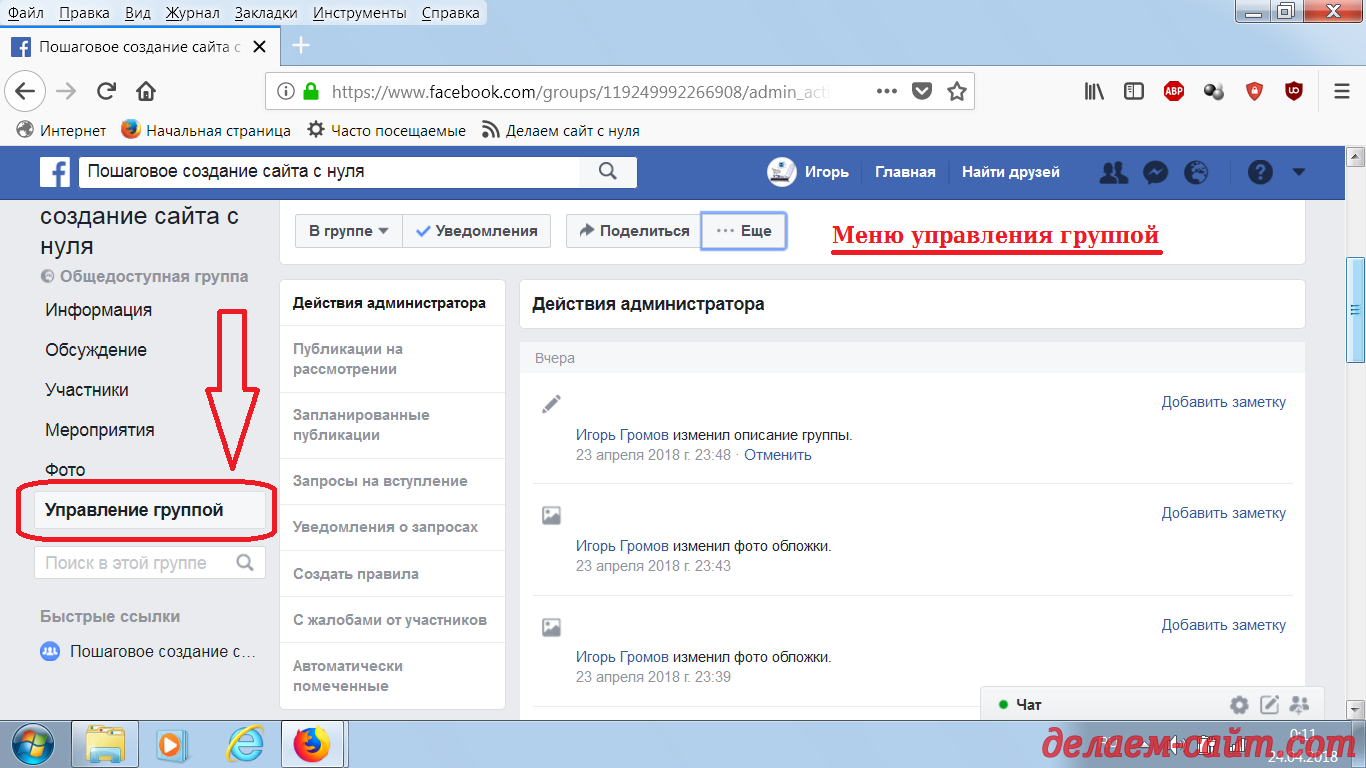The width and height of the screenshot is (1366, 768).
Task: Click the Facebook search magnifier button
Action: pos(607,172)
